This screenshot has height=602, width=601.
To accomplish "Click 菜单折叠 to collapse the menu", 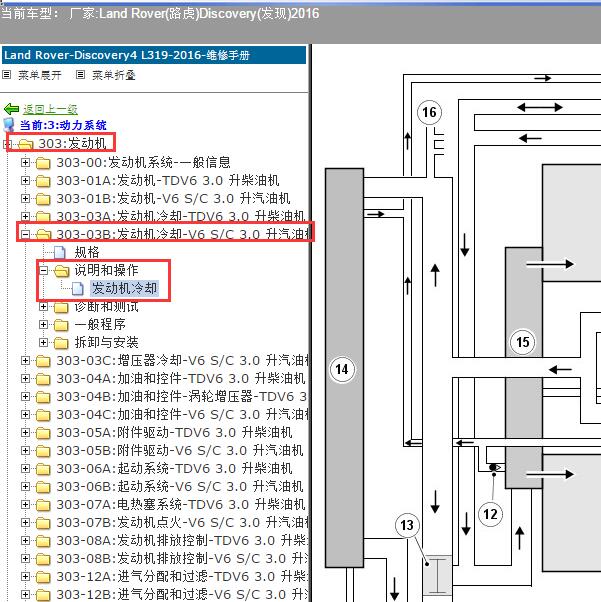I will pos(114,75).
